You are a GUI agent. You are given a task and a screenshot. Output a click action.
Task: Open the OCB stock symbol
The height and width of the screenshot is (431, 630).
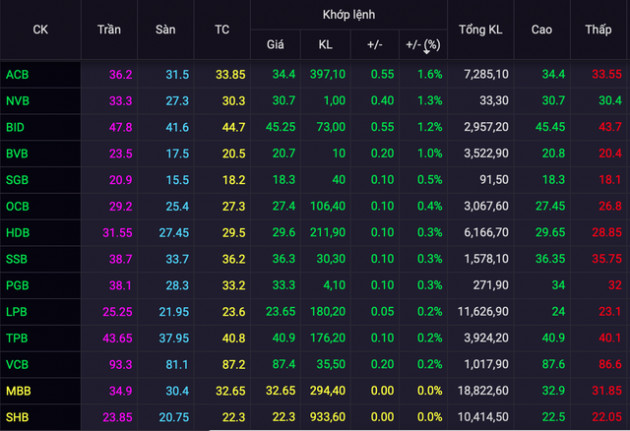[x=18, y=206]
